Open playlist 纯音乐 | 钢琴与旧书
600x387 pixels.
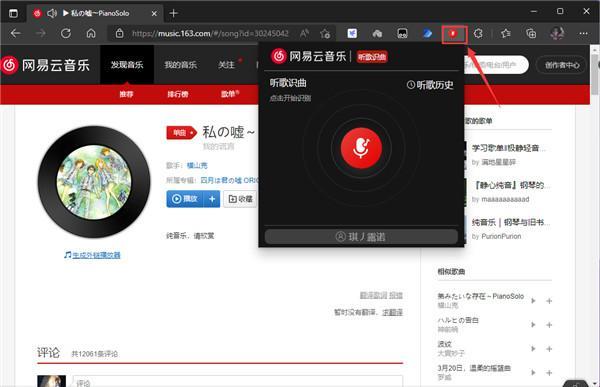[x=511, y=222]
